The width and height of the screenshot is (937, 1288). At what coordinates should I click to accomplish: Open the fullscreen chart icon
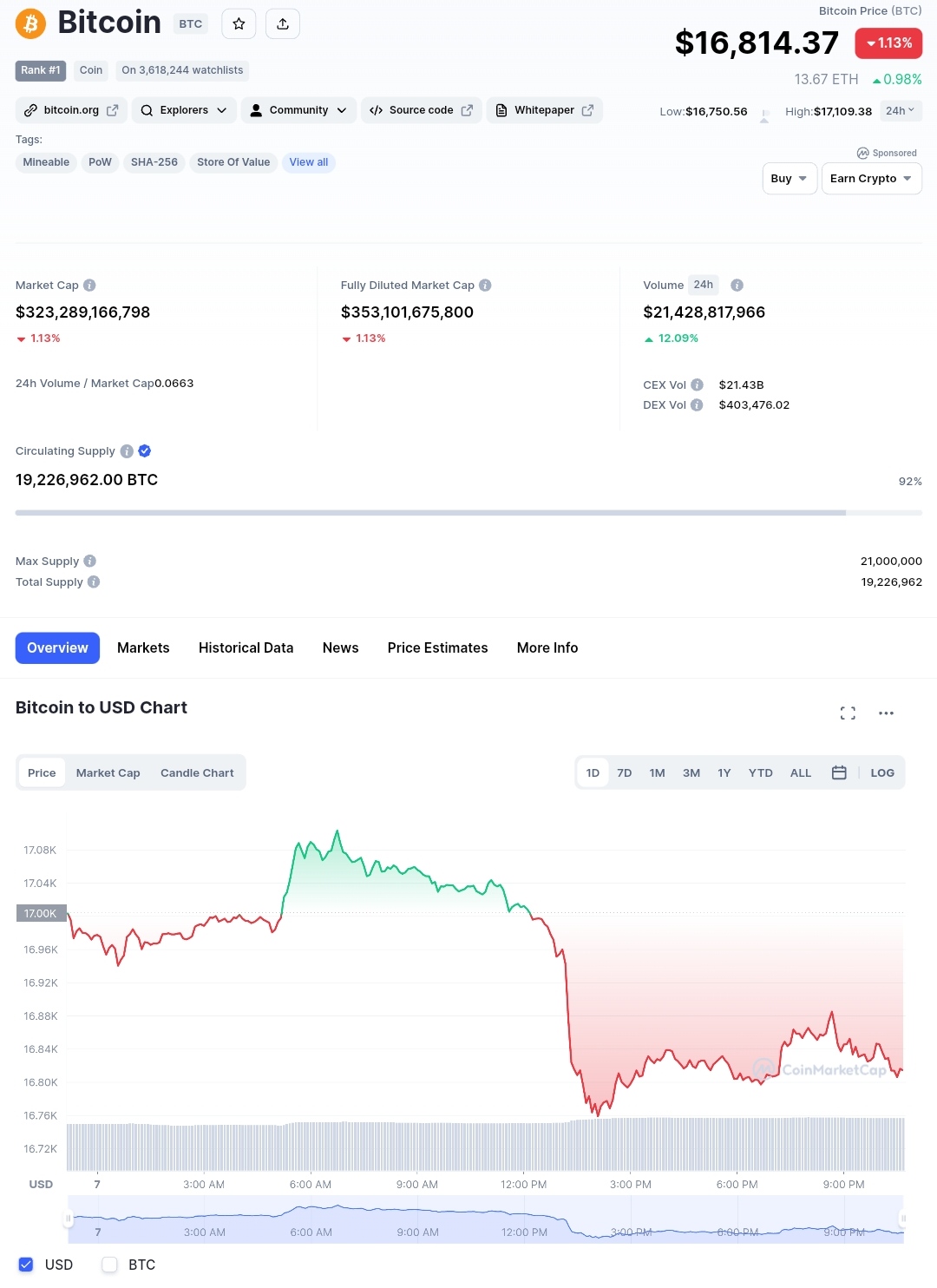[x=848, y=713]
